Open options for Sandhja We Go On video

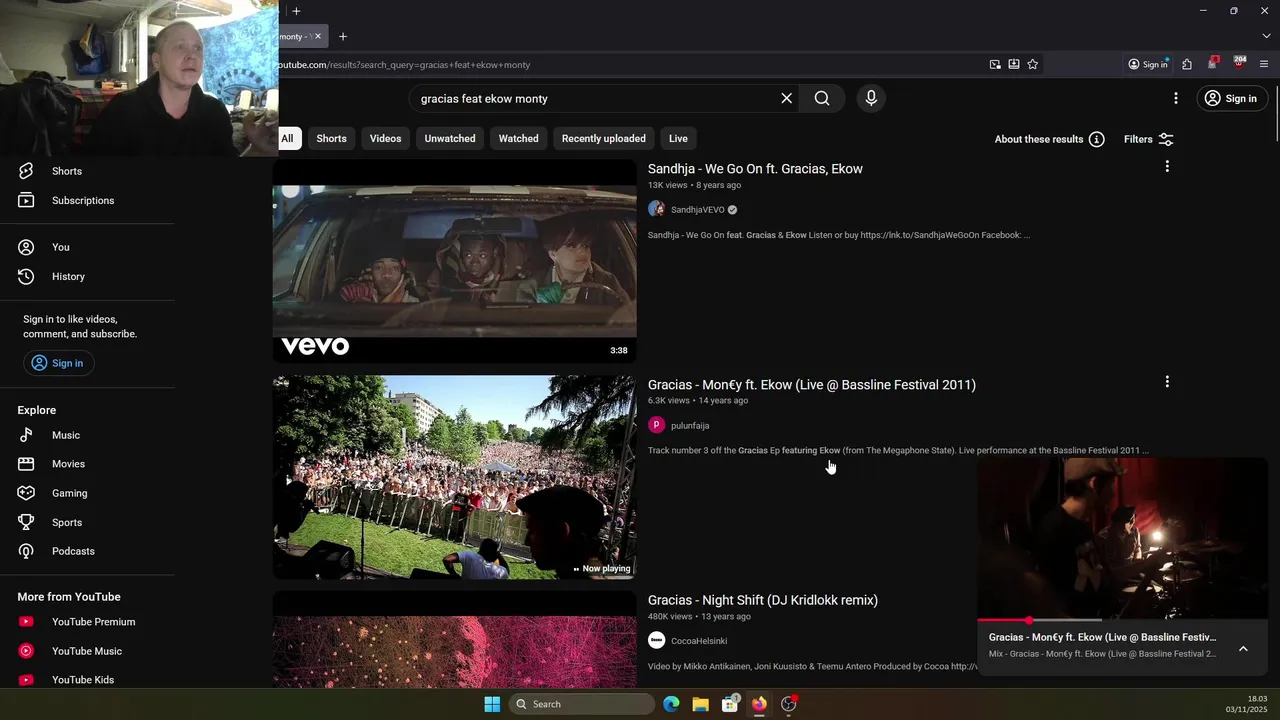tap(1167, 167)
